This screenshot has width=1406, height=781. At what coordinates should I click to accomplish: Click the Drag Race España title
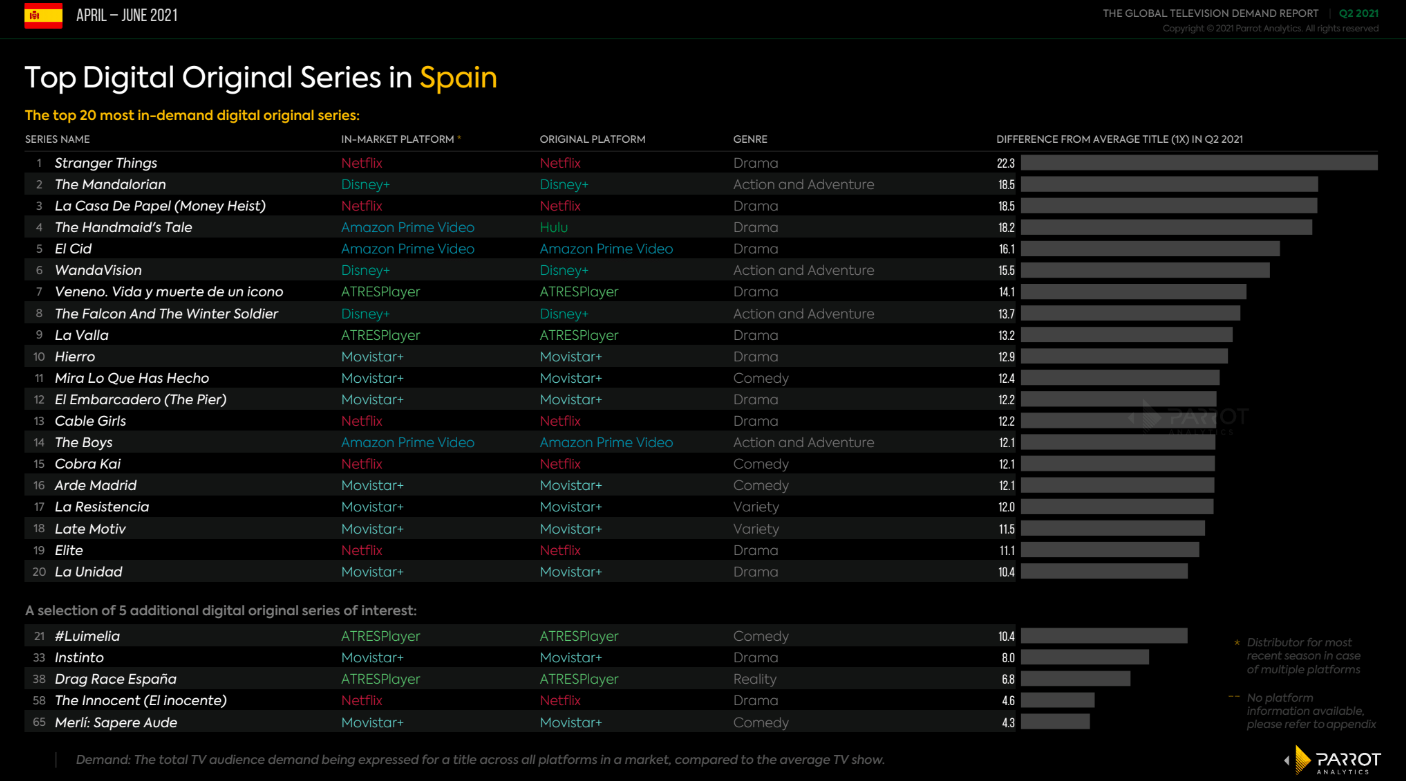[x=115, y=679]
